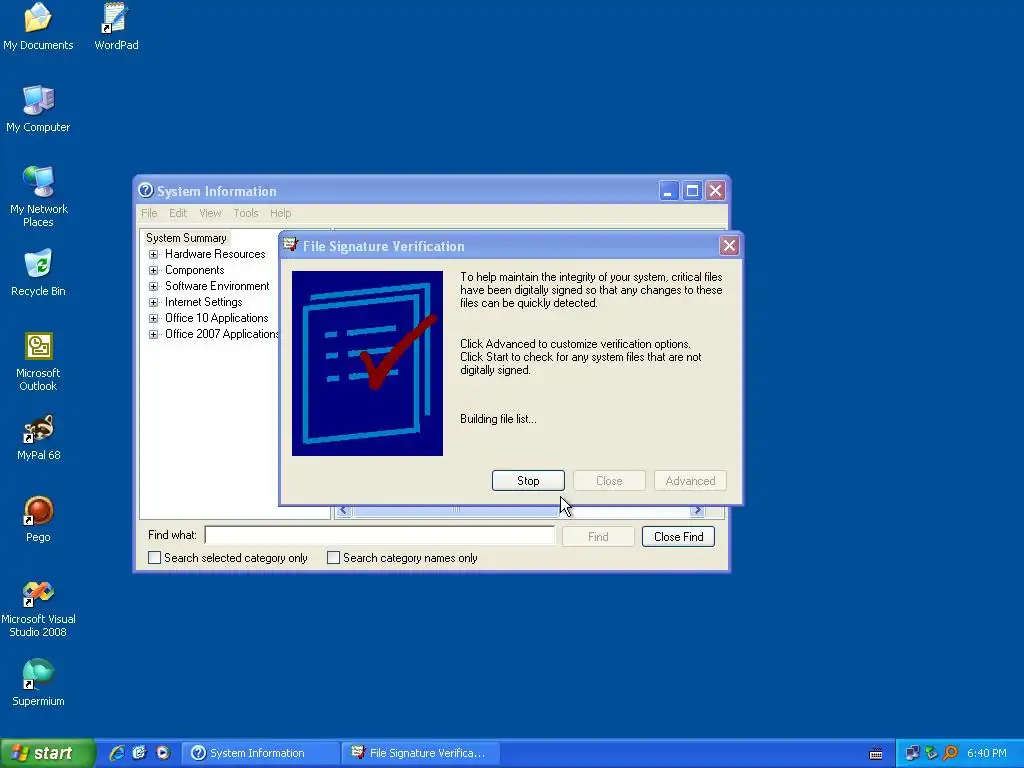Focus the Find what text field

379,536
